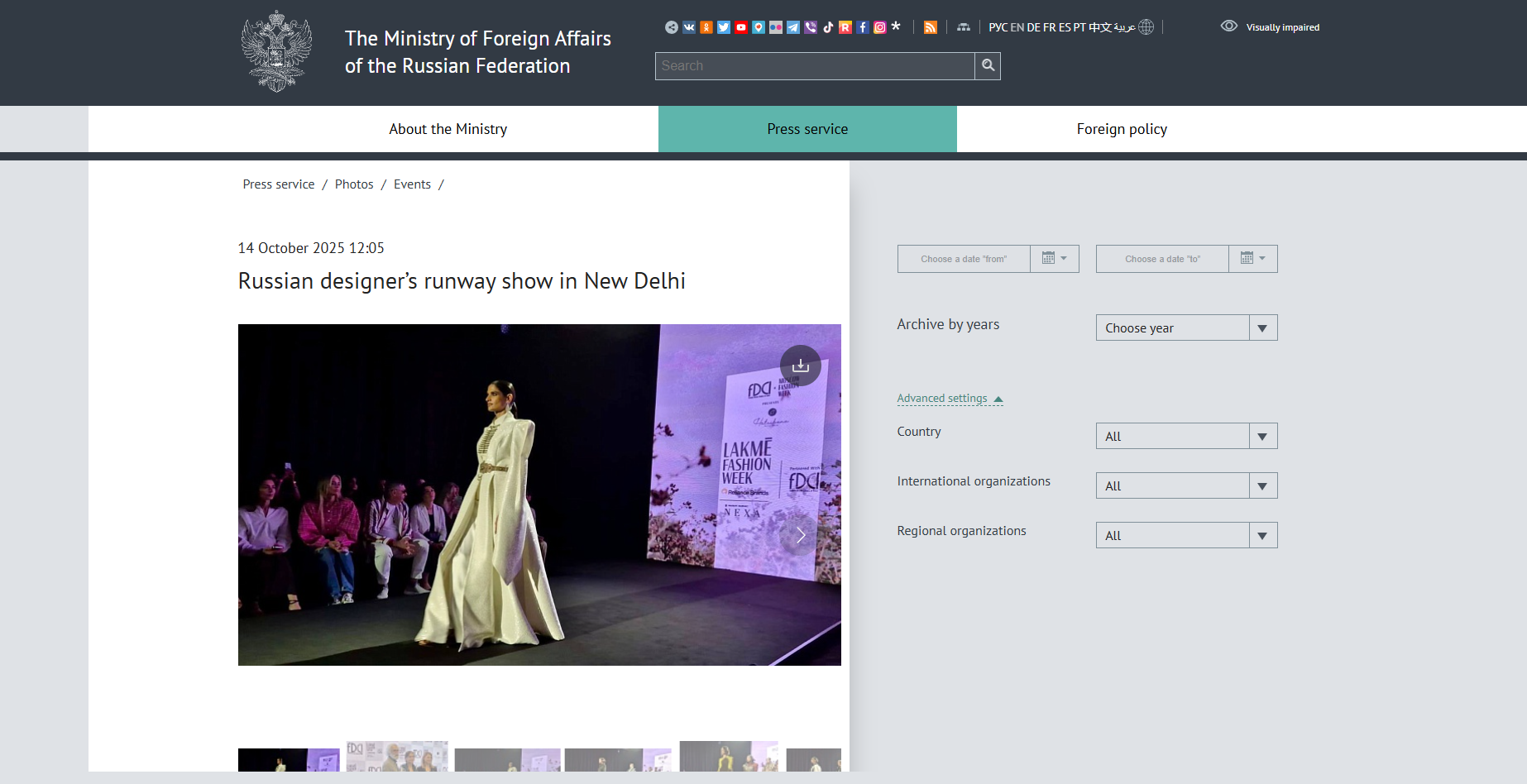Image resolution: width=1527 pixels, height=784 pixels.
Task: Click the date "14 October 2025 12:05"
Action: pyautogui.click(x=311, y=248)
